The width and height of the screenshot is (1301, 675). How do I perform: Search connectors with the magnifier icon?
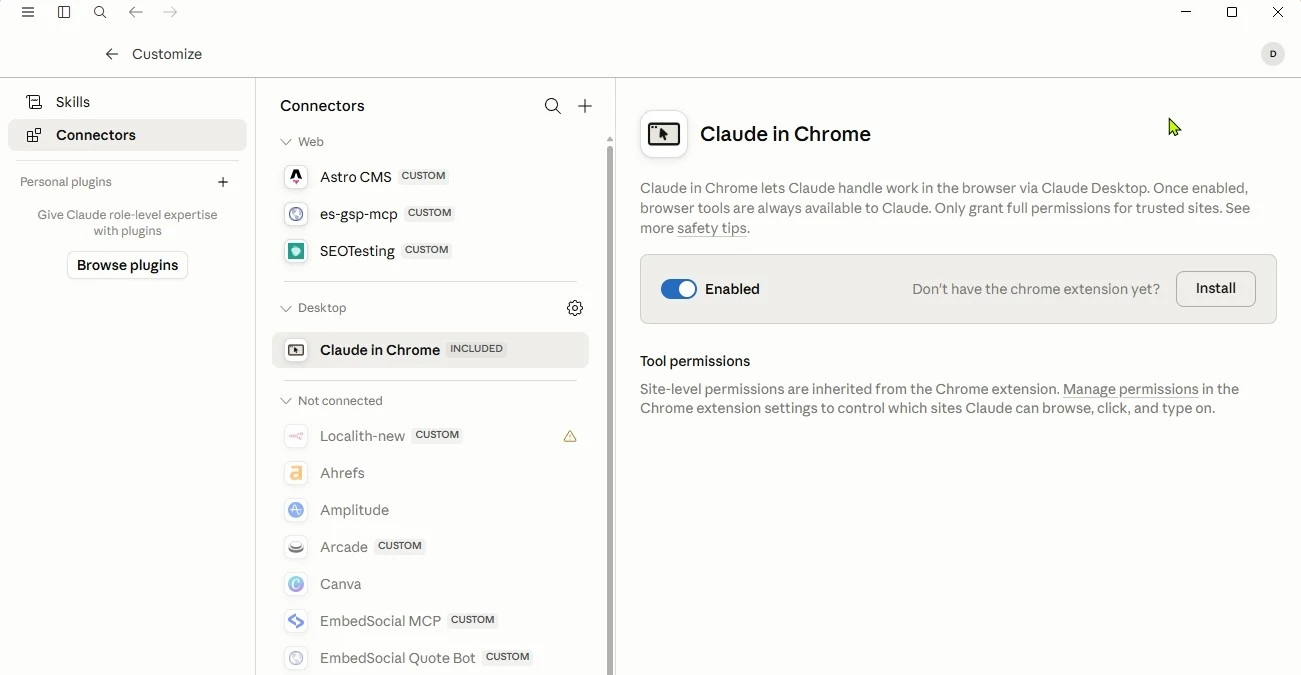553,107
